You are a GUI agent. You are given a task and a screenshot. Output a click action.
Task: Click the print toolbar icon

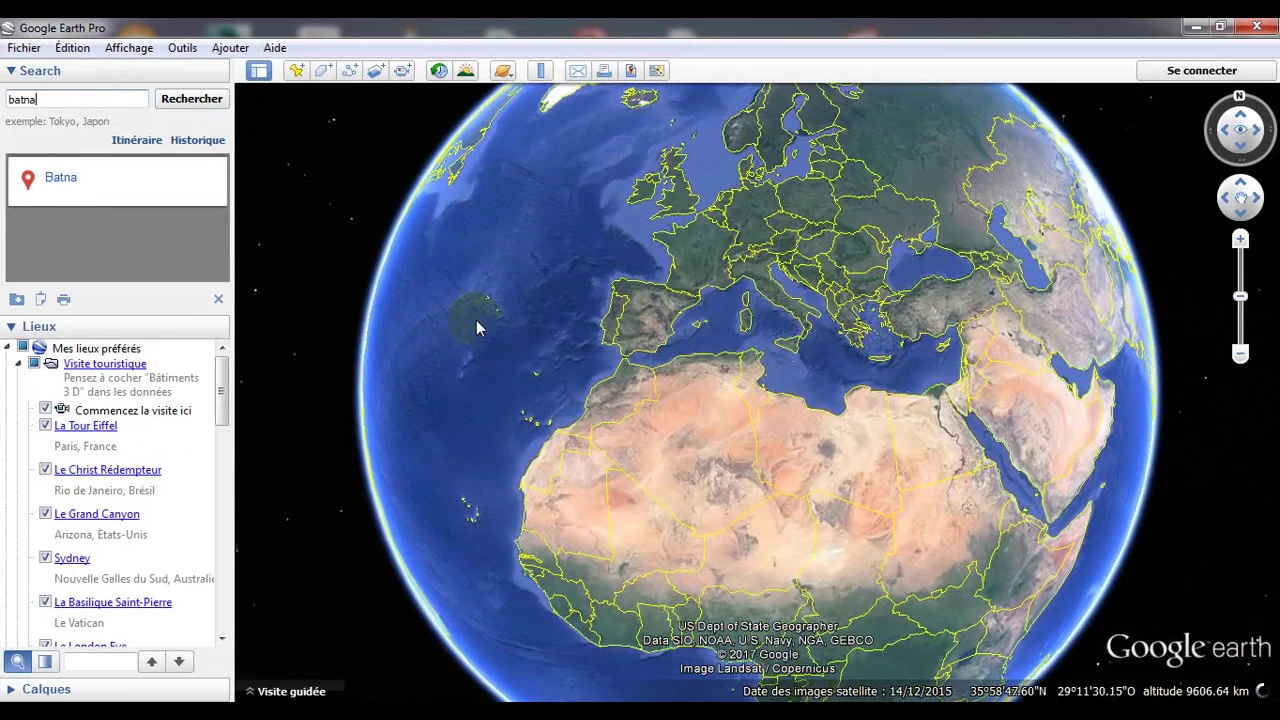click(x=604, y=71)
